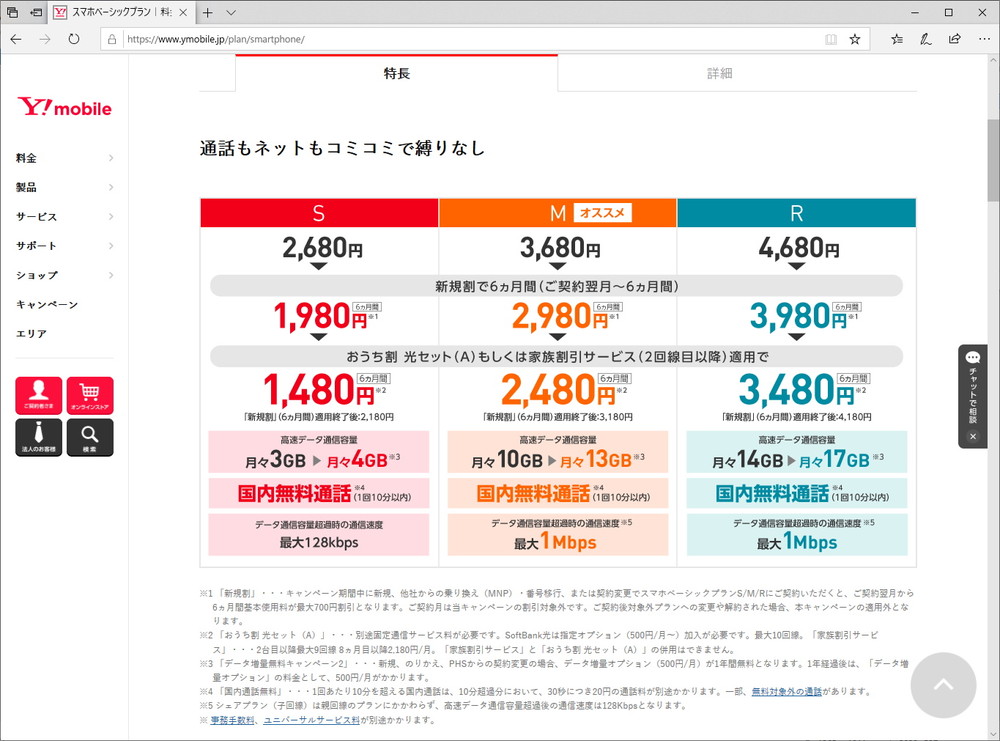
Task: Open the ご契約者さま account icon
Action: click(x=38, y=395)
